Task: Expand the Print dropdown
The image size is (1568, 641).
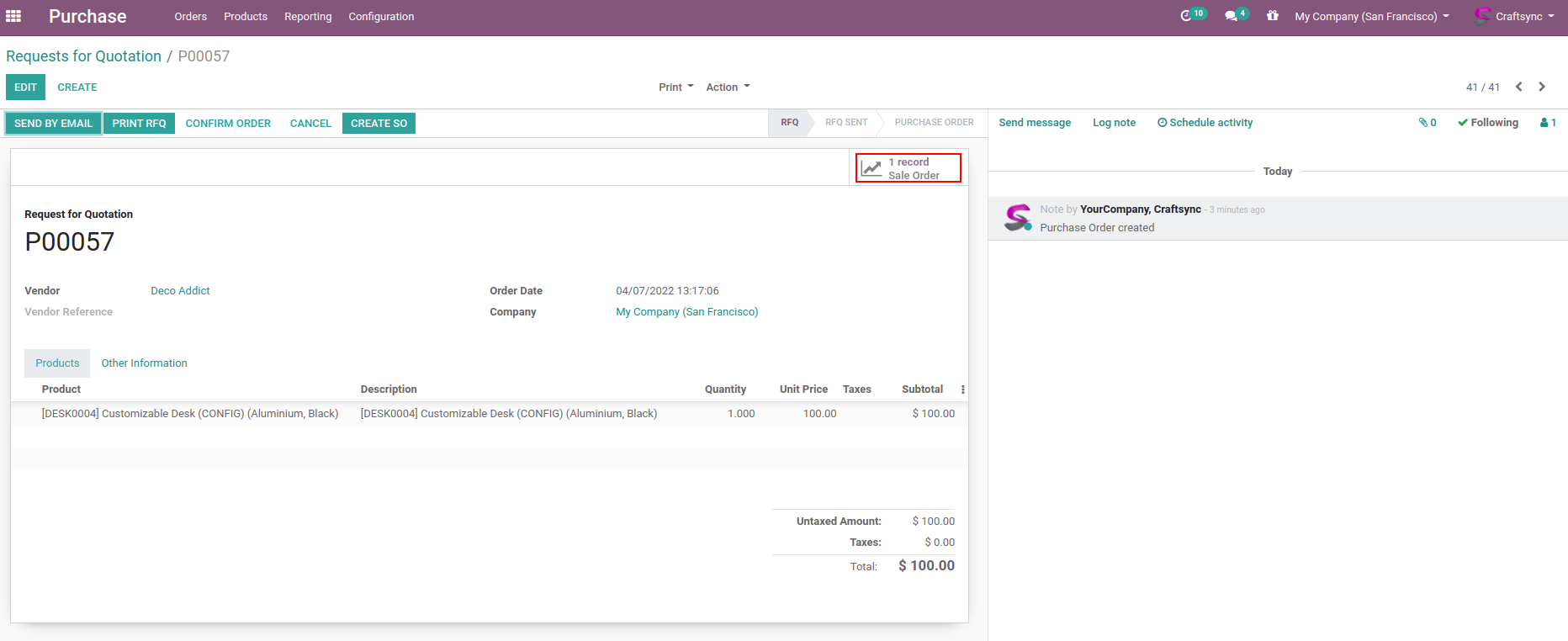Action: point(675,87)
